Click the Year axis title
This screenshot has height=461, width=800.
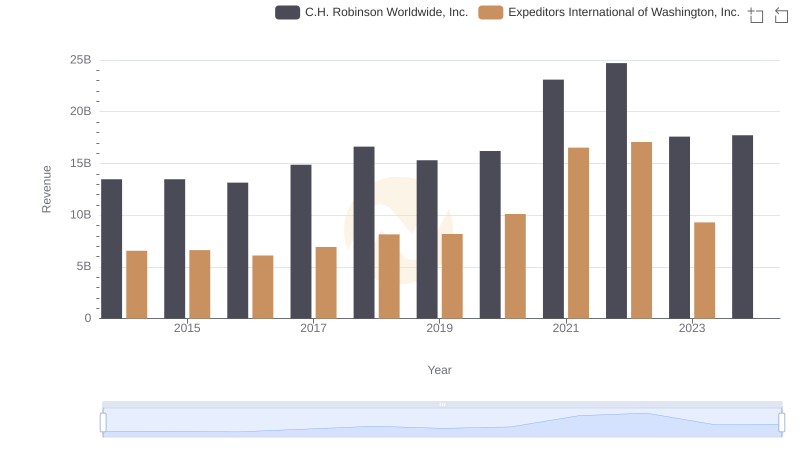(439, 370)
